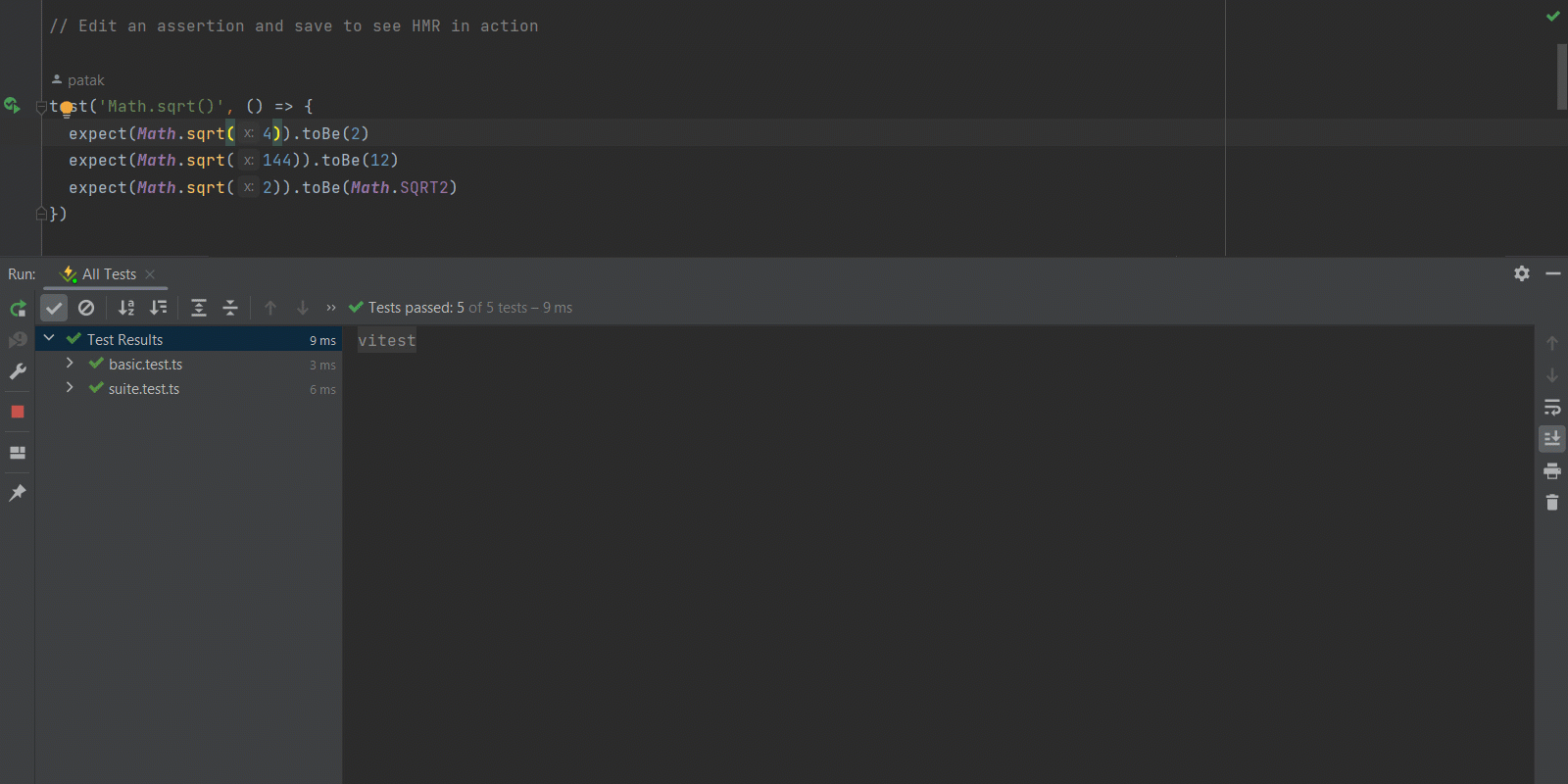Collapse the Test Results root node
The height and width of the screenshot is (784, 1568).
click(x=49, y=338)
